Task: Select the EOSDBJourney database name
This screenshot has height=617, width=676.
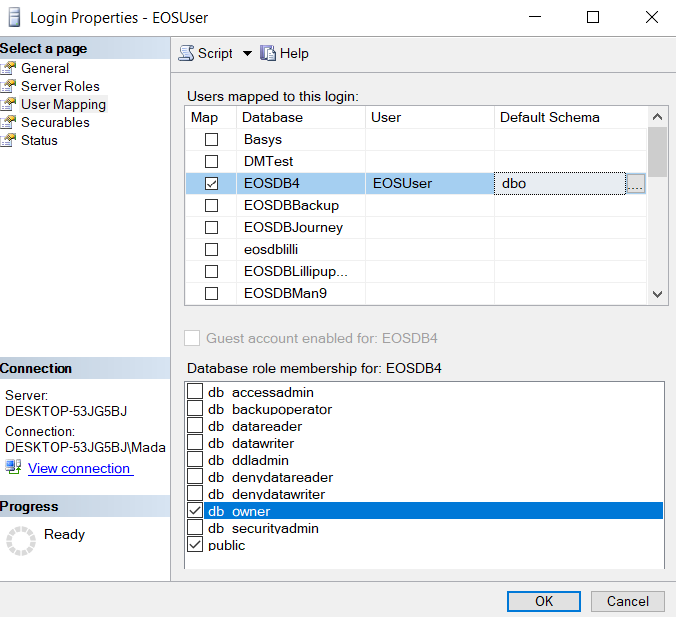Action: pyautogui.click(x=293, y=228)
